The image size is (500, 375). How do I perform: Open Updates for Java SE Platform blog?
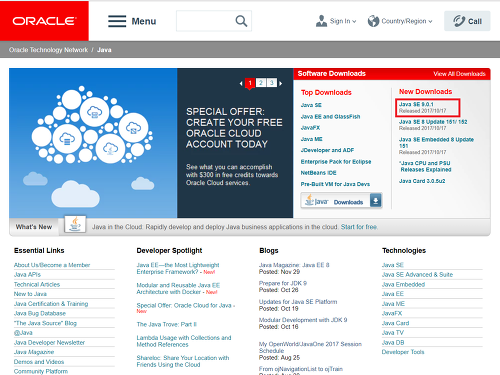click(x=298, y=302)
